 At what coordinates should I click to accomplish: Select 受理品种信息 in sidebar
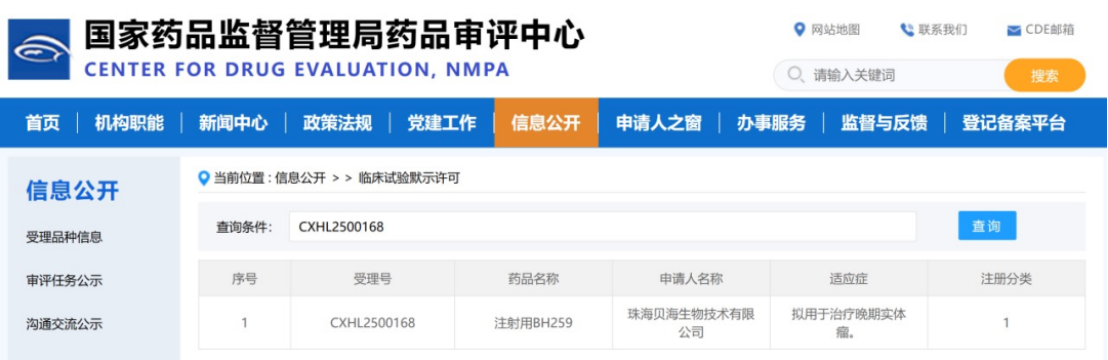tap(64, 237)
